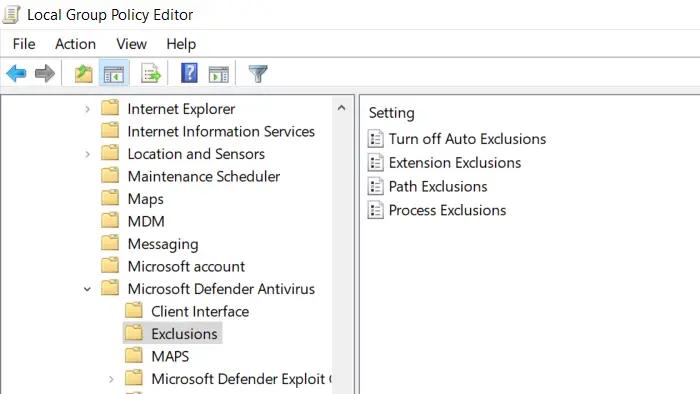Click the gray Forward arrow toolbar icon
The image size is (700, 394).
pos(45,73)
